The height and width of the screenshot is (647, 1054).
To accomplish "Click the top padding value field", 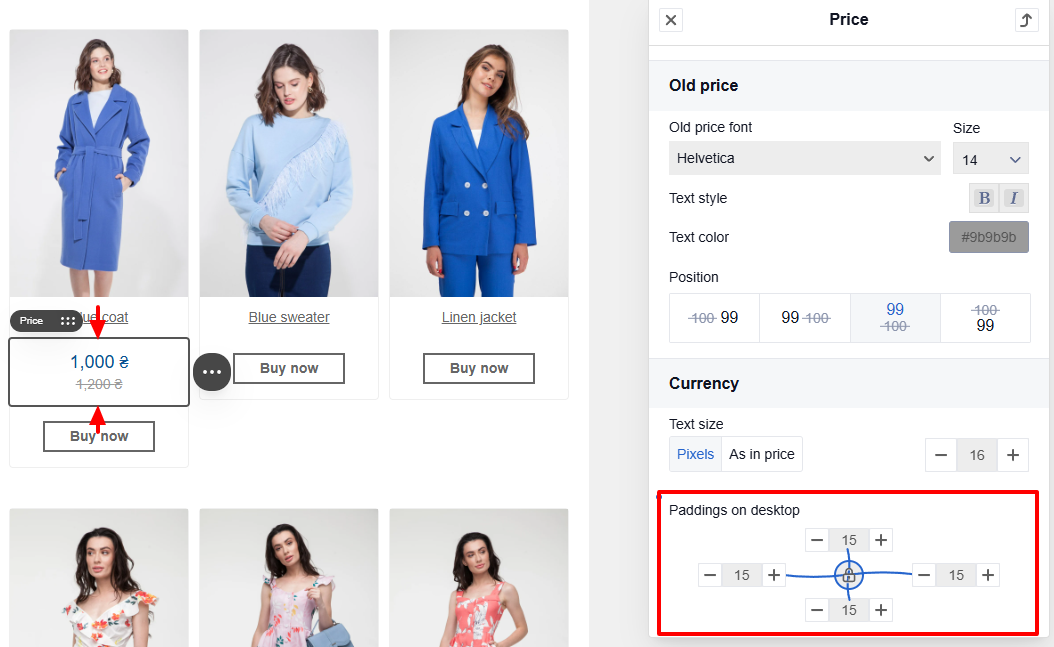I will (x=849, y=540).
